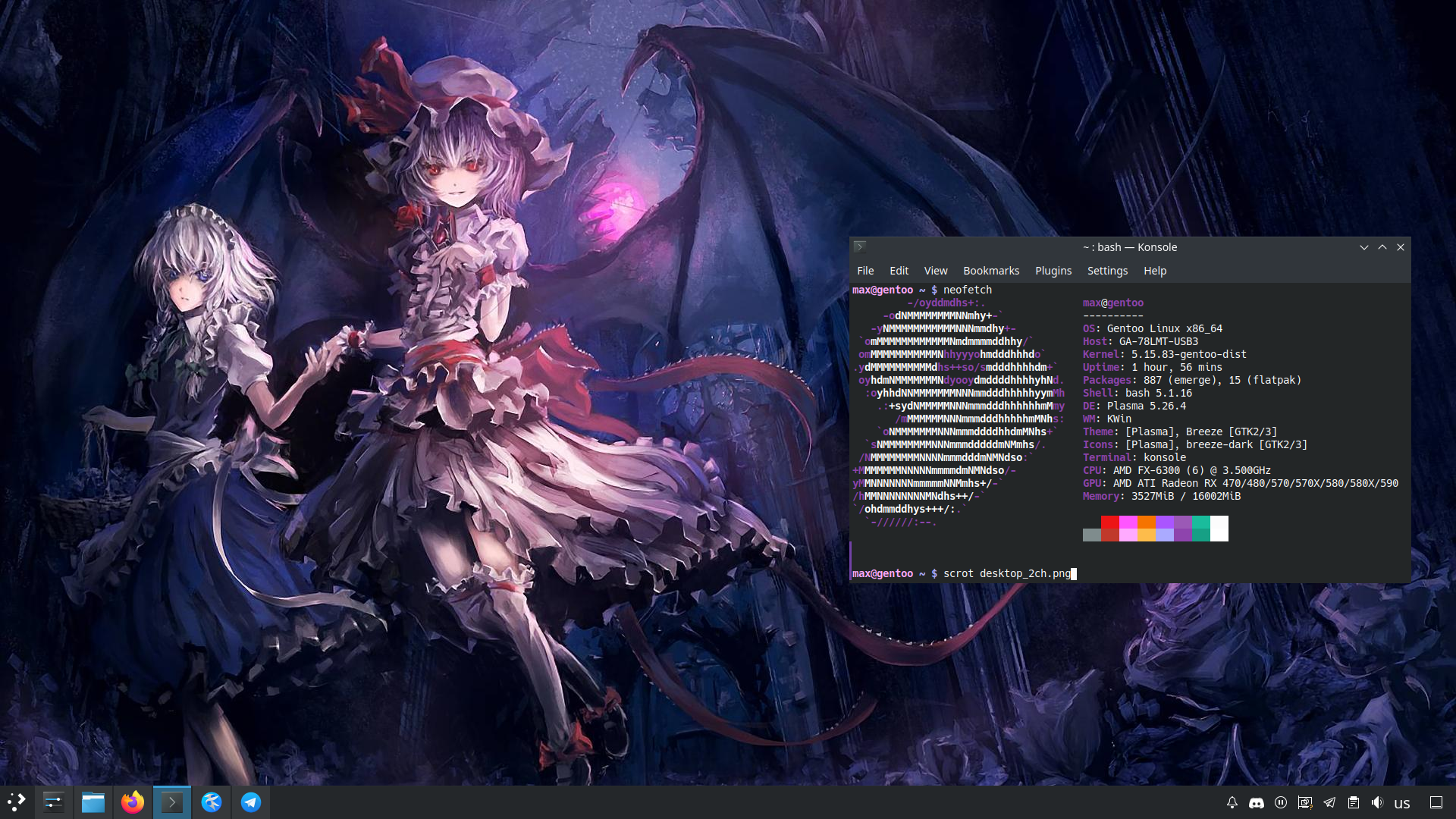1456x819 pixels.
Task: Click the 'Icons: [Plasma], breeze-dark' line
Action: [1195, 444]
